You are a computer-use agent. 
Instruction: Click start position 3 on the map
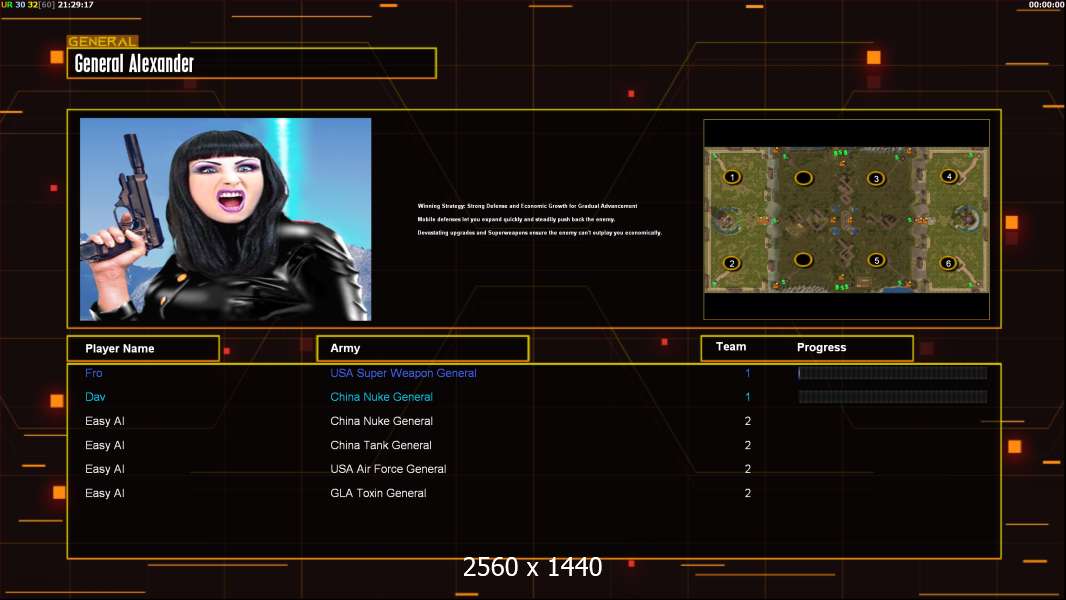(x=876, y=178)
